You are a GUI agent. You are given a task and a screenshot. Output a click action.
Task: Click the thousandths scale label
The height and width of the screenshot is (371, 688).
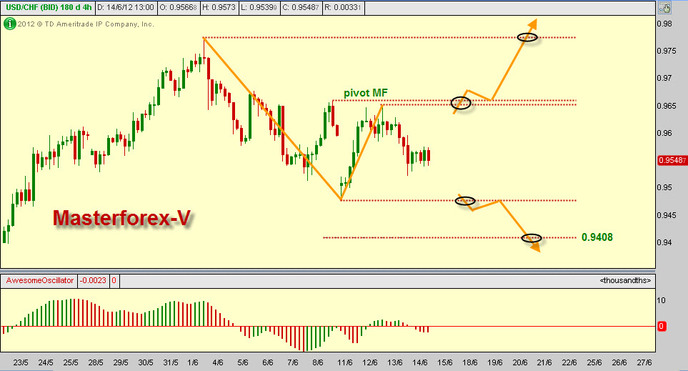click(x=625, y=280)
